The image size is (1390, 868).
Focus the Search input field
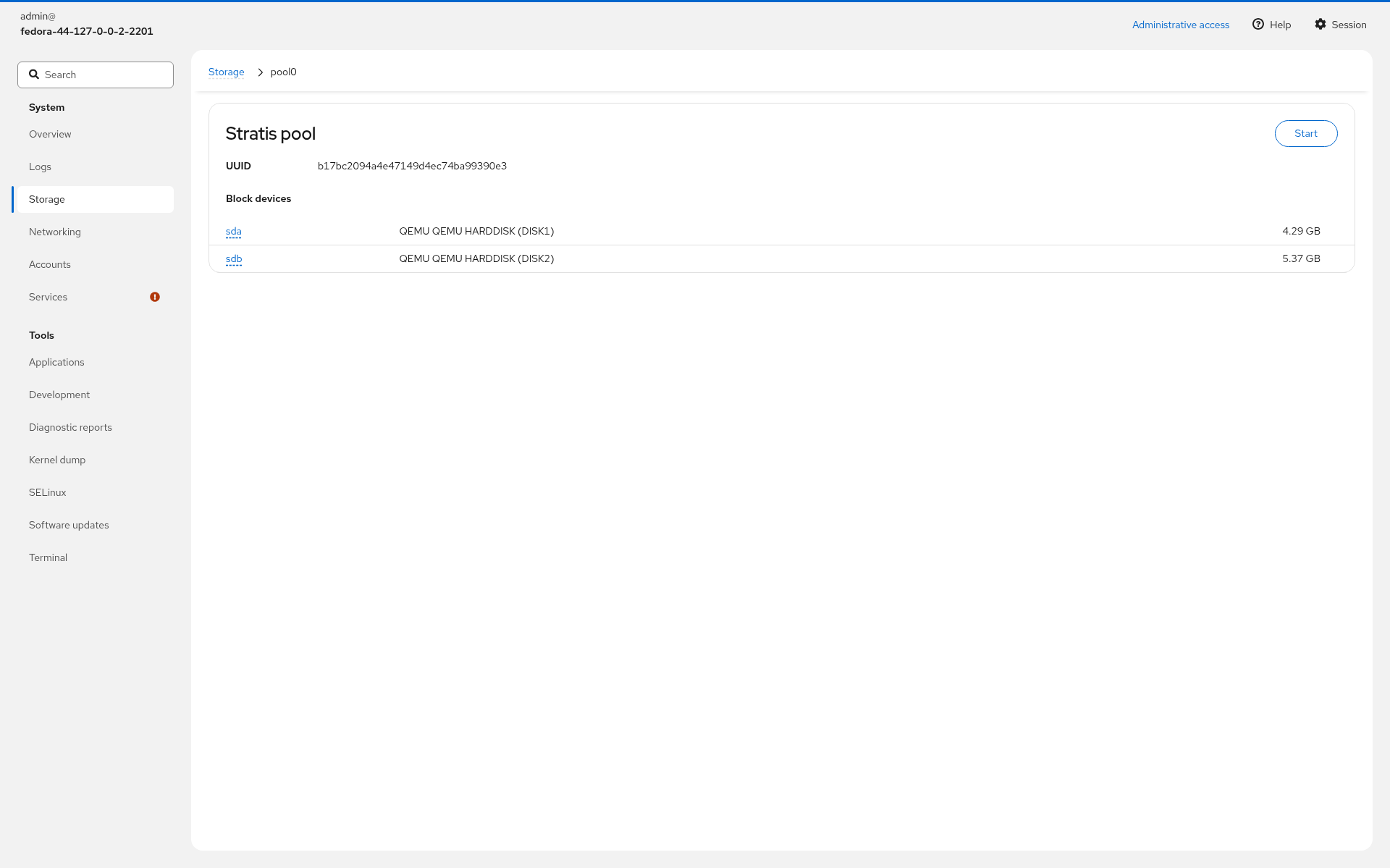coord(96,75)
